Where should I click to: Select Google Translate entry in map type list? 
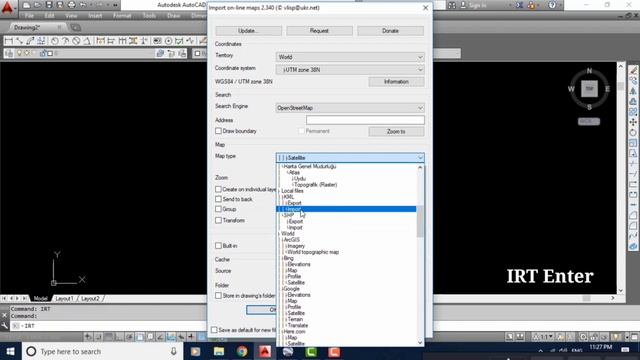pos(297,325)
